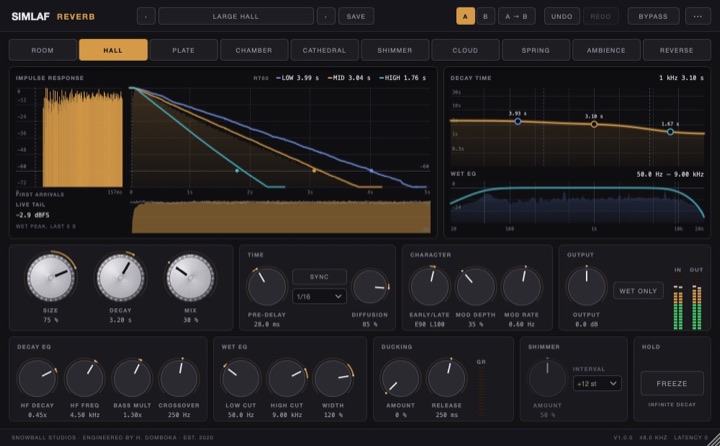Click the MOD DEPTH knob
Viewport: 720px width, 446px height.
(475, 286)
